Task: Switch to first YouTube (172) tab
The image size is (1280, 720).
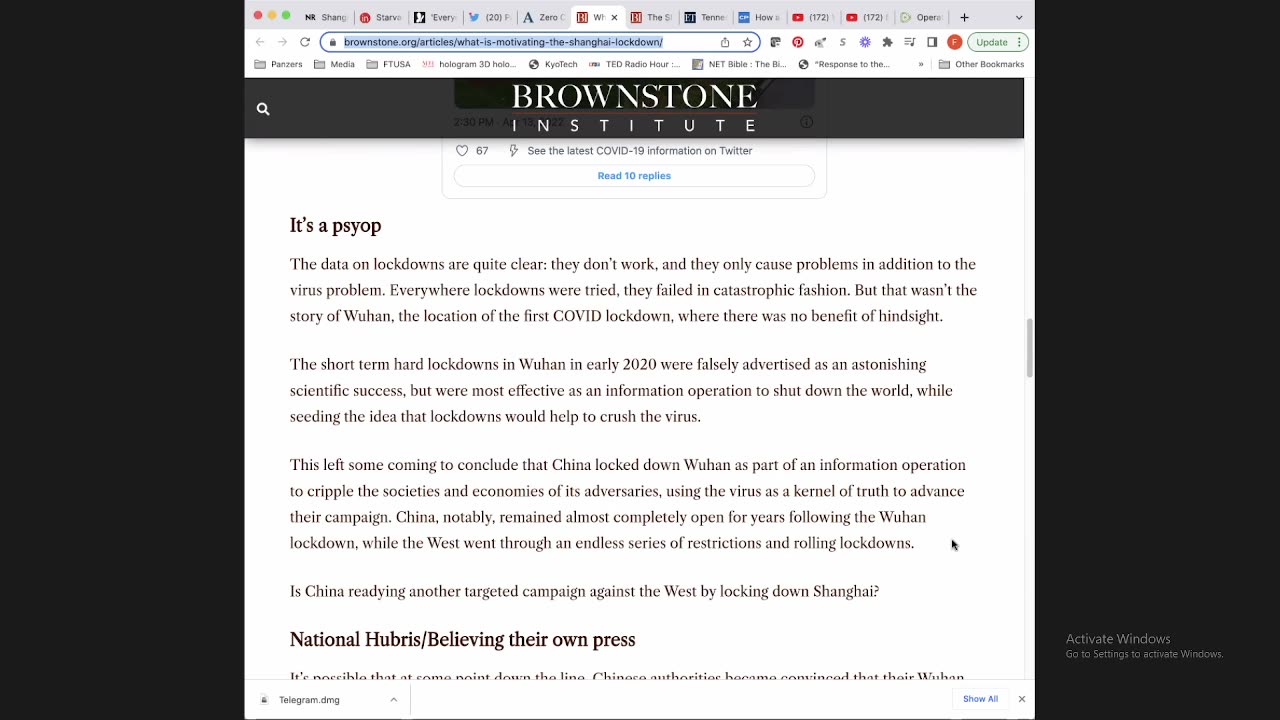Action: click(x=813, y=17)
